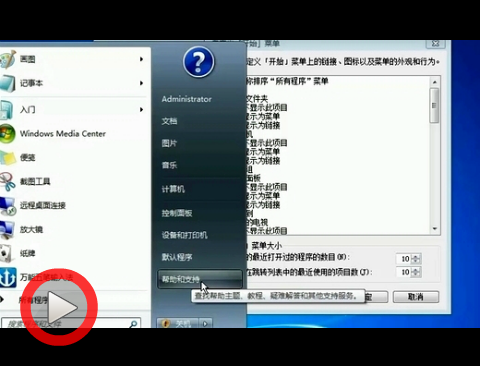Click the user picture question-mark icon

click(199, 62)
